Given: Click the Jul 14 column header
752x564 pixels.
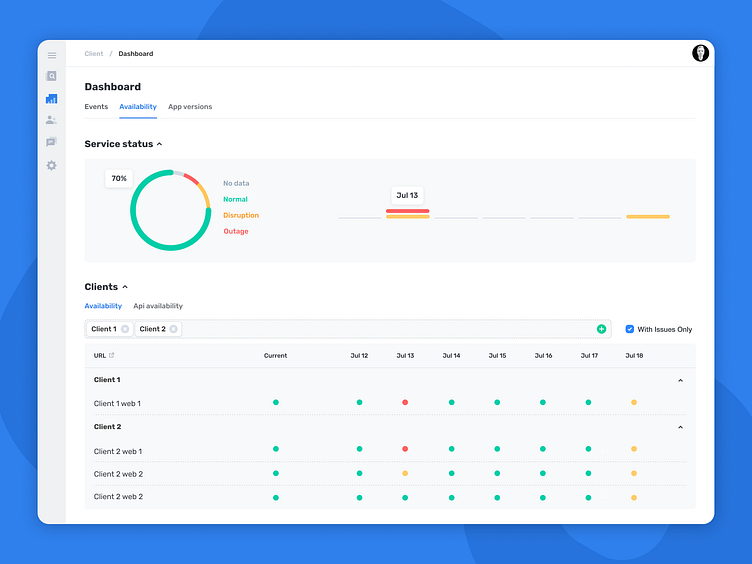Looking at the screenshot, I should (x=451, y=355).
